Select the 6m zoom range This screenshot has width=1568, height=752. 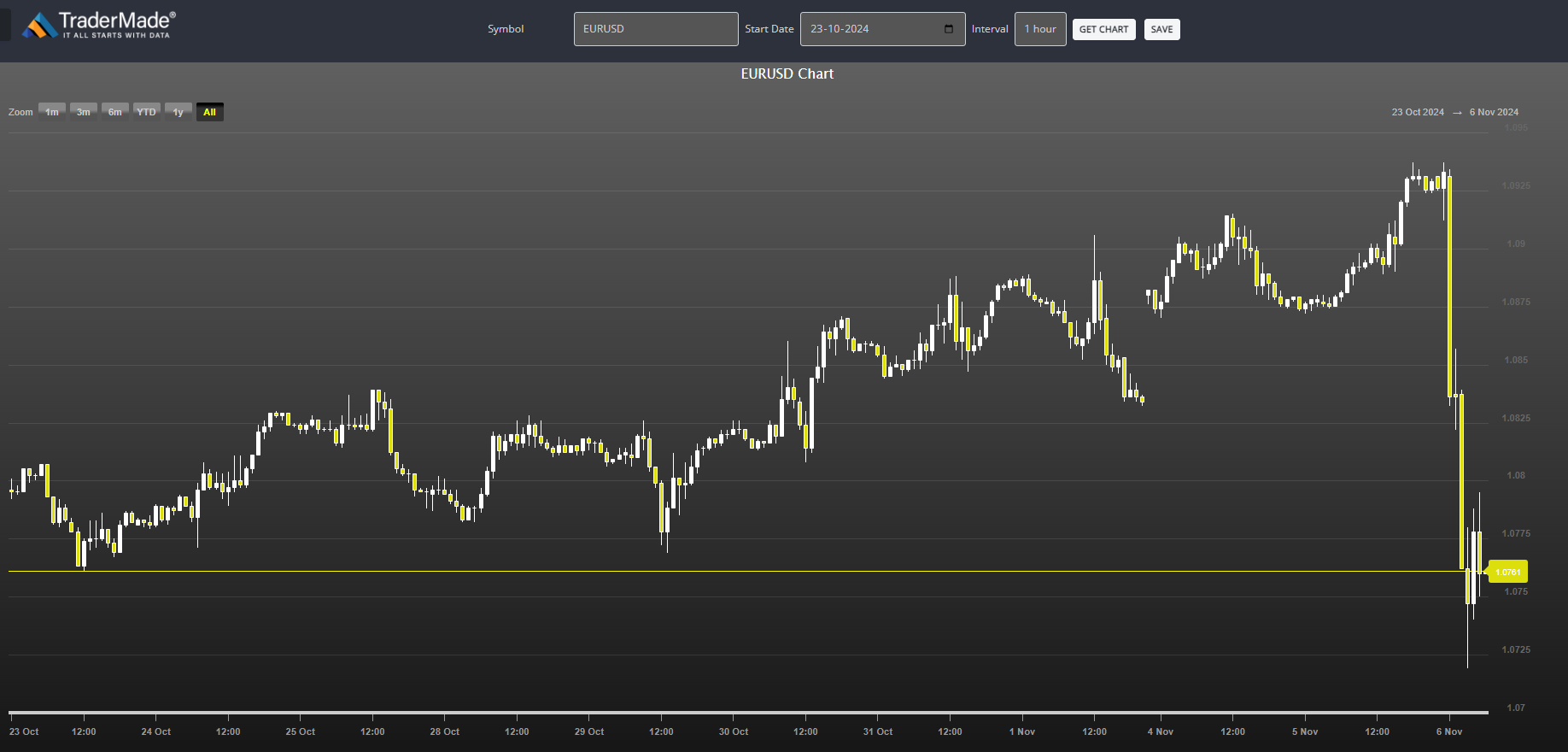click(115, 112)
